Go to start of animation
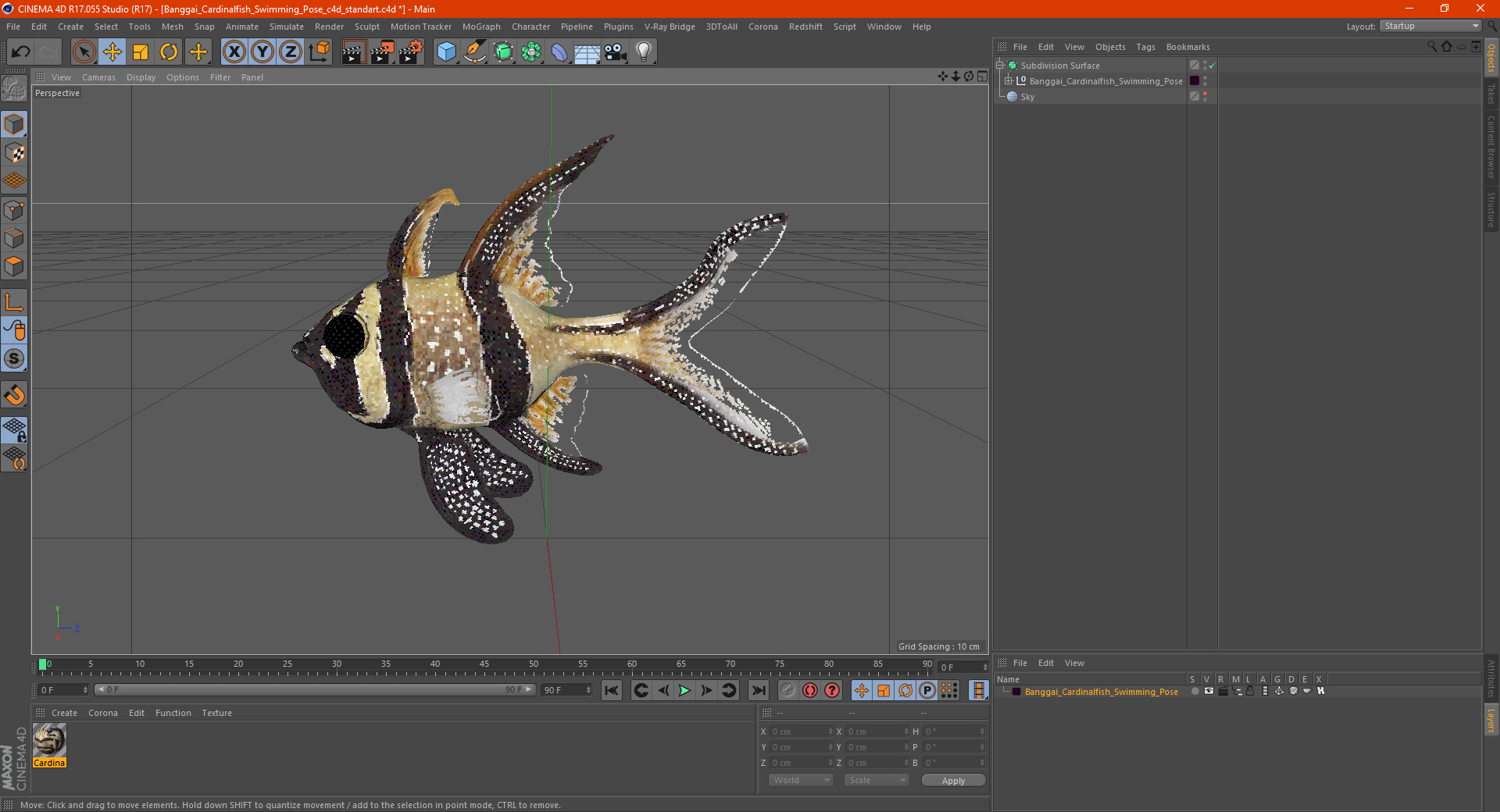1500x812 pixels. [612, 690]
